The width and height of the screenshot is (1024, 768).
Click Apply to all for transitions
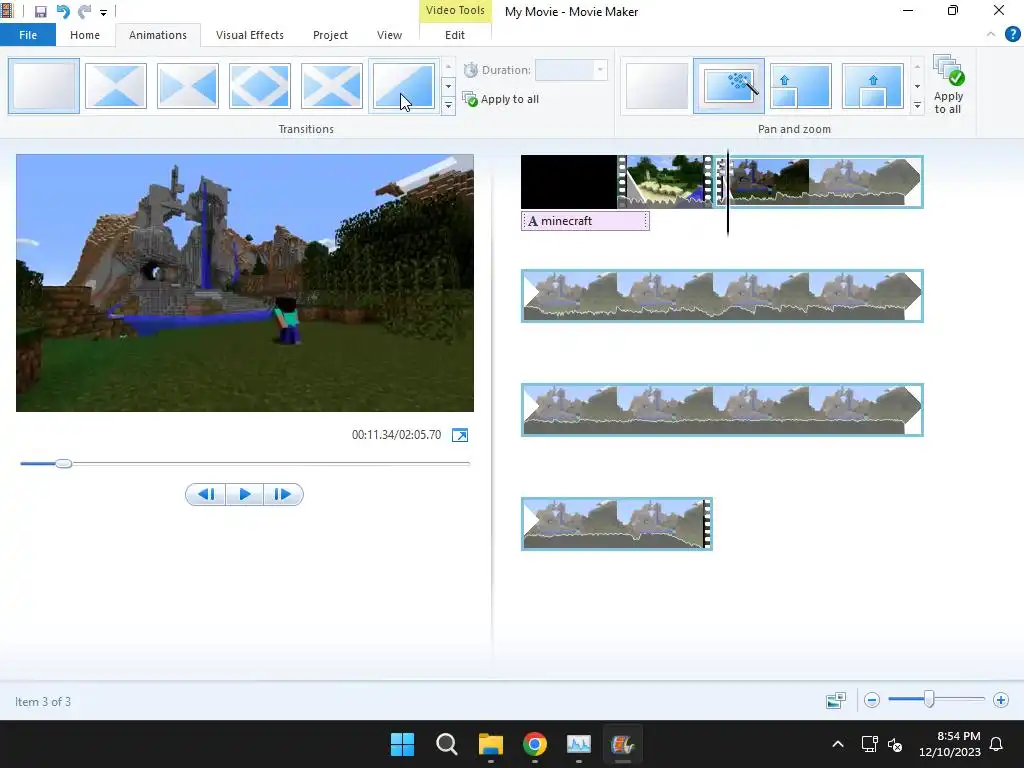pyautogui.click(x=501, y=99)
